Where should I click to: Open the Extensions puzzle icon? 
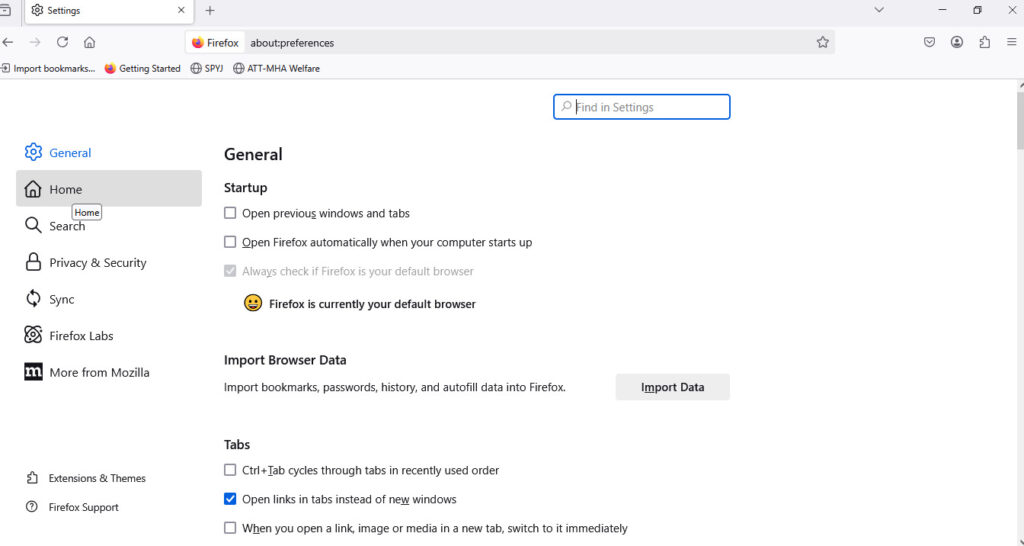tap(985, 42)
